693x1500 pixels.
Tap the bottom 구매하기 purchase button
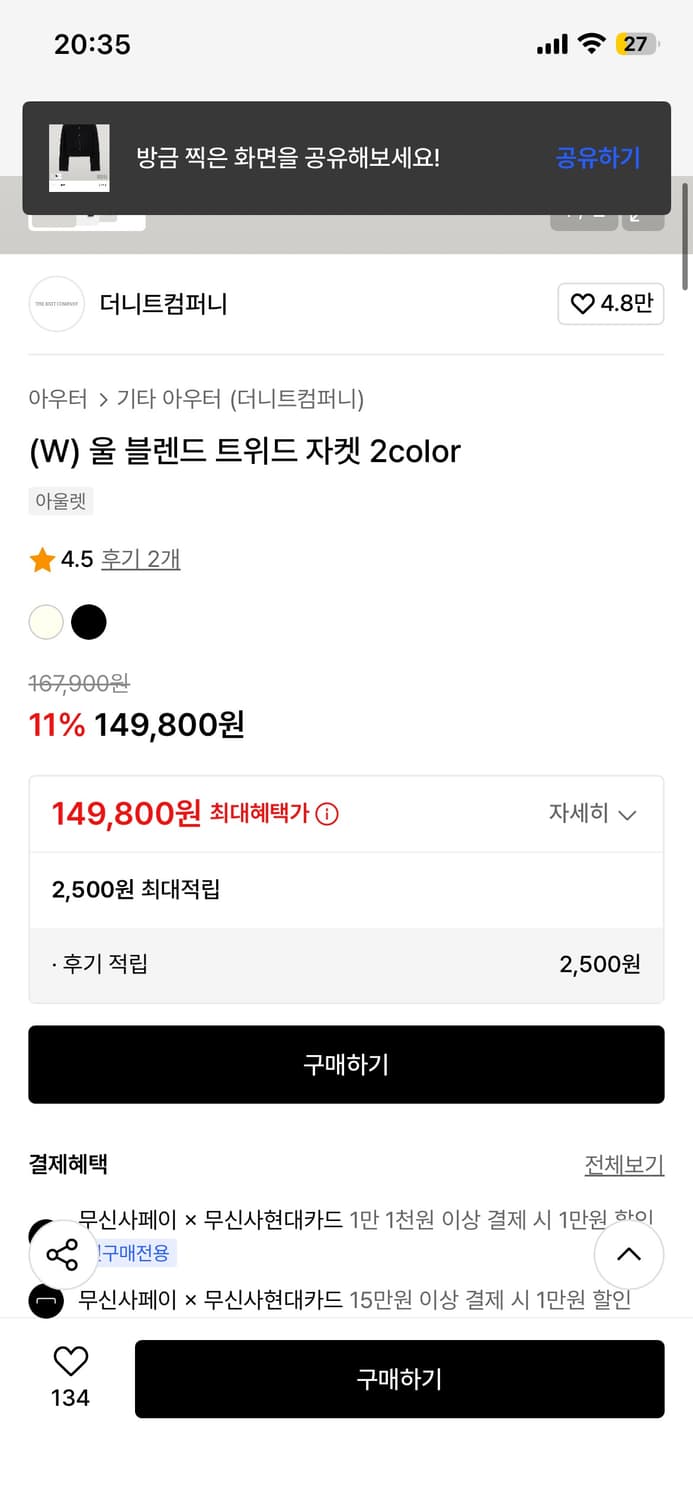coord(399,1378)
